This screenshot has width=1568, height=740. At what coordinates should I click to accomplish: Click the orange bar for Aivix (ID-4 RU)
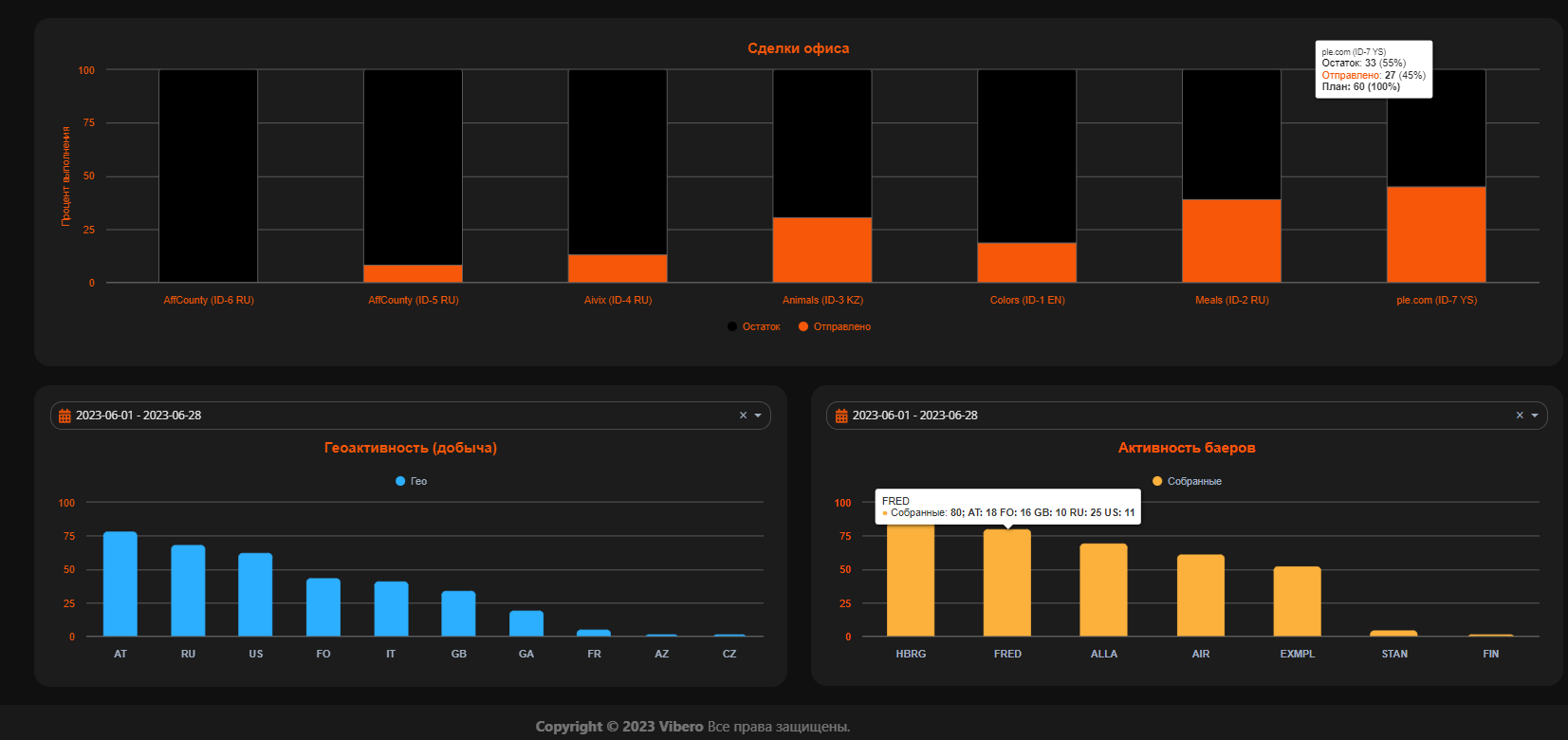pyautogui.click(x=618, y=268)
